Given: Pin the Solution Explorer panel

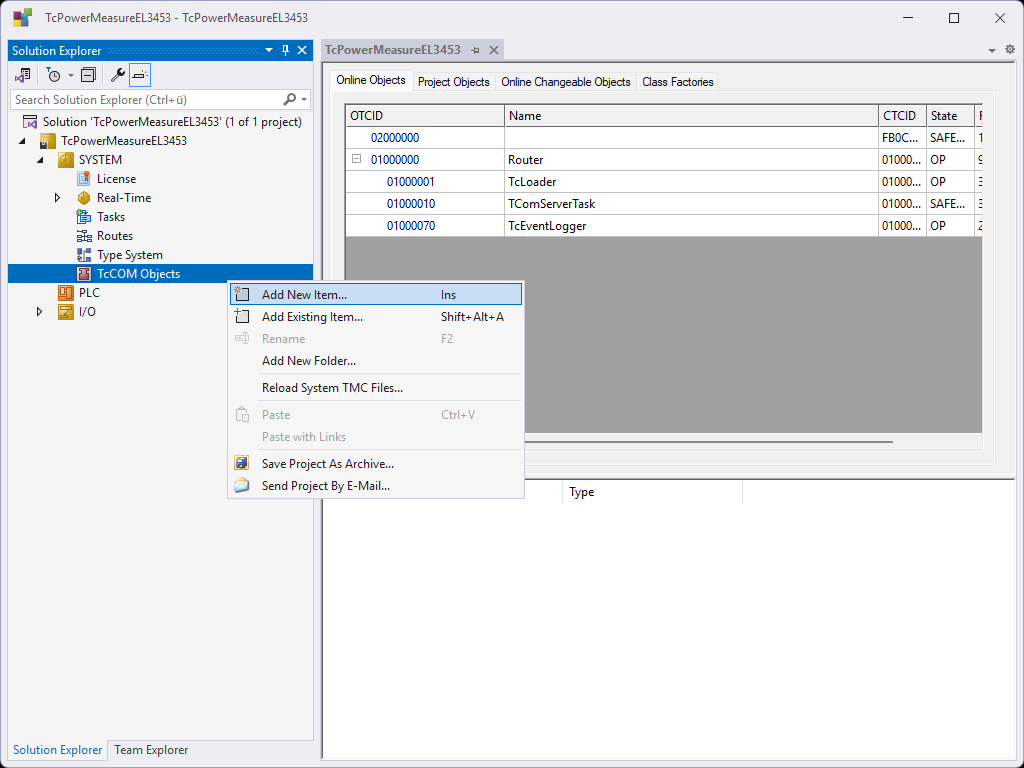Looking at the screenshot, I should pyautogui.click(x=285, y=51).
